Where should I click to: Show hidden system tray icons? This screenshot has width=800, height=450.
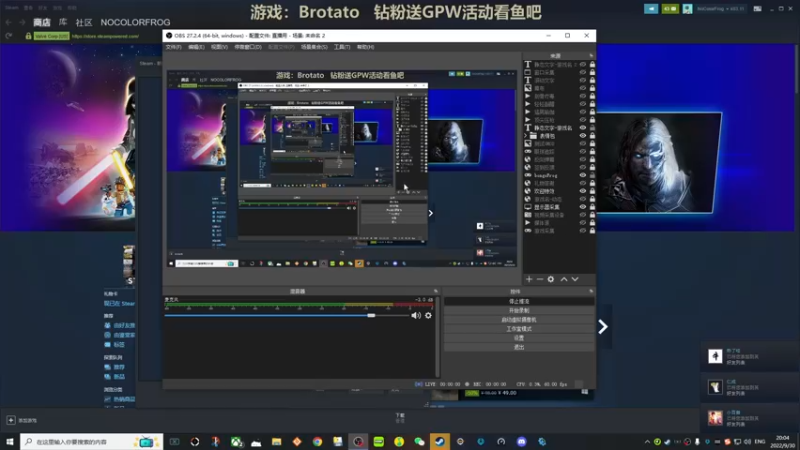pyautogui.click(x=647, y=442)
